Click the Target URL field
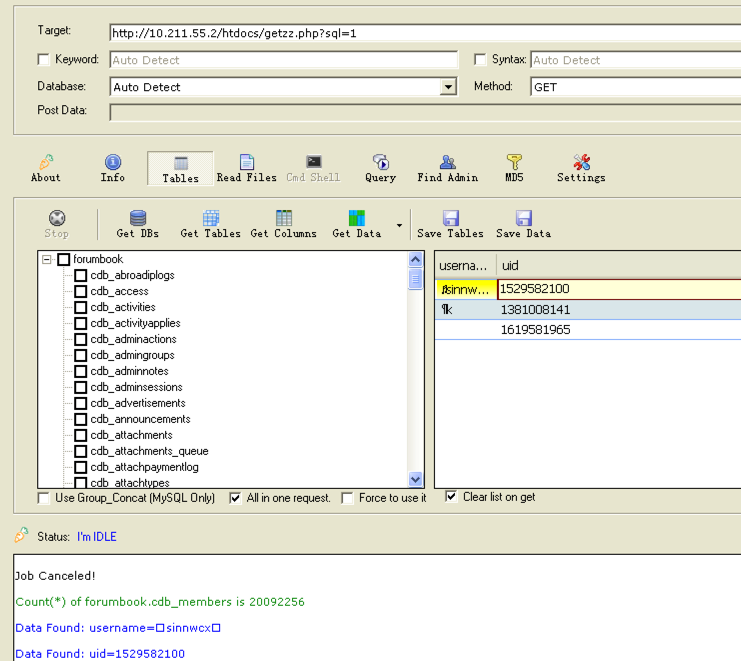 coord(425,33)
